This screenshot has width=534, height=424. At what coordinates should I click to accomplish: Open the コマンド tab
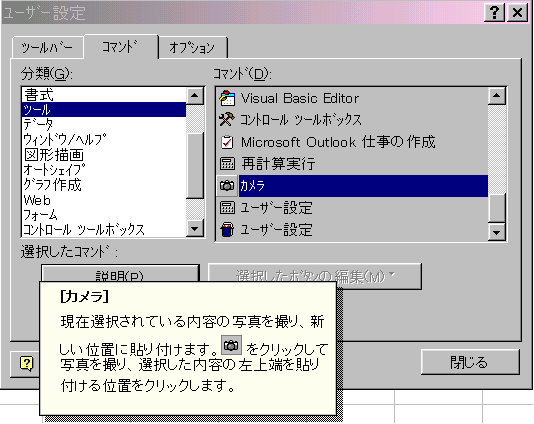(120, 46)
